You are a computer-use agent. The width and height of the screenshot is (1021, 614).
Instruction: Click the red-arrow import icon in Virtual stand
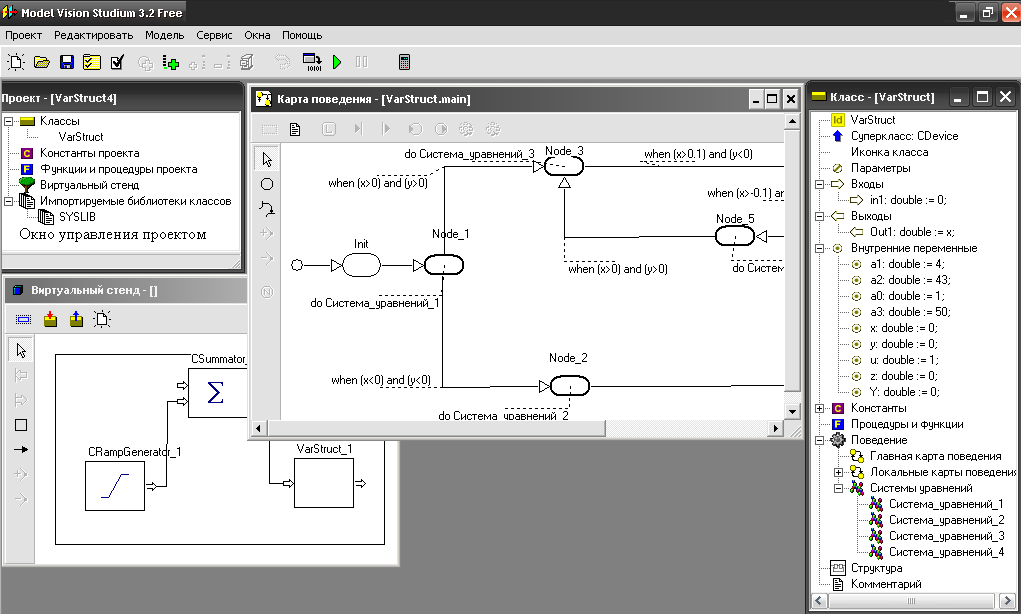point(50,319)
